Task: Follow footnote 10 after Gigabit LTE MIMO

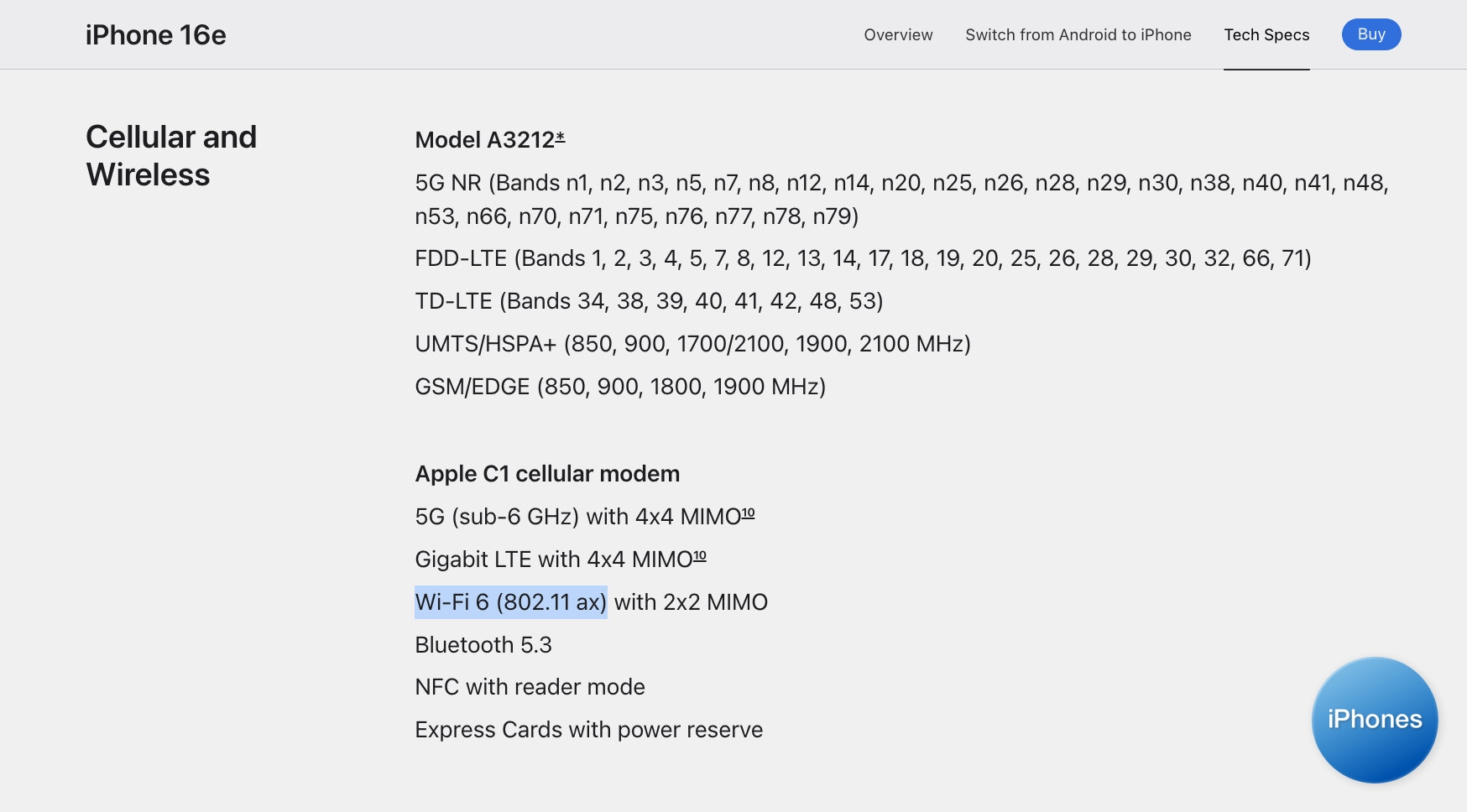Action: pyautogui.click(x=700, y=556)
